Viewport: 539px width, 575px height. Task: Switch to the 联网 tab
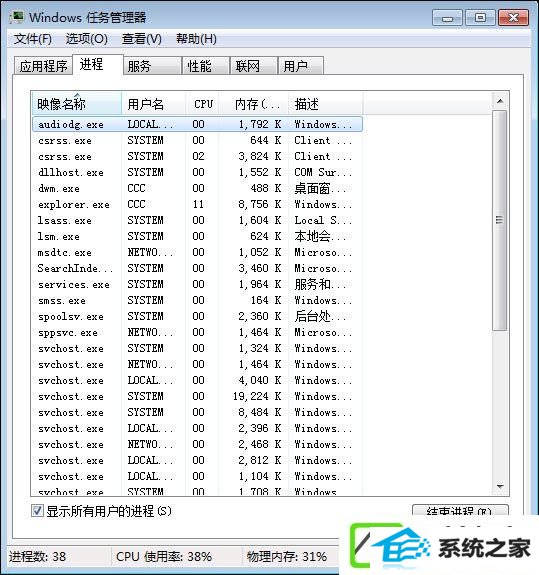pos(253,66)
